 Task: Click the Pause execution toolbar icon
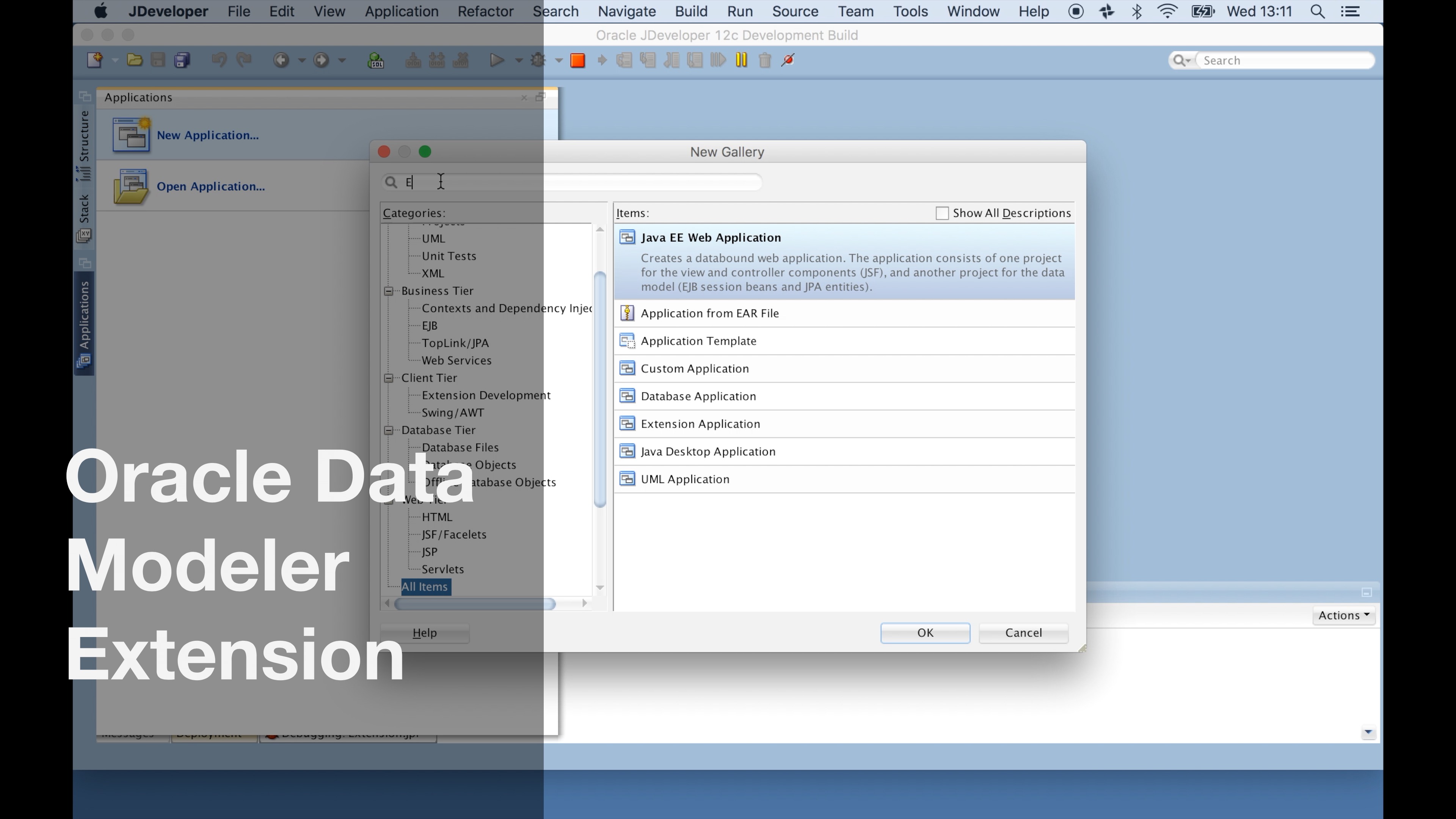click(x=742, y=60)
